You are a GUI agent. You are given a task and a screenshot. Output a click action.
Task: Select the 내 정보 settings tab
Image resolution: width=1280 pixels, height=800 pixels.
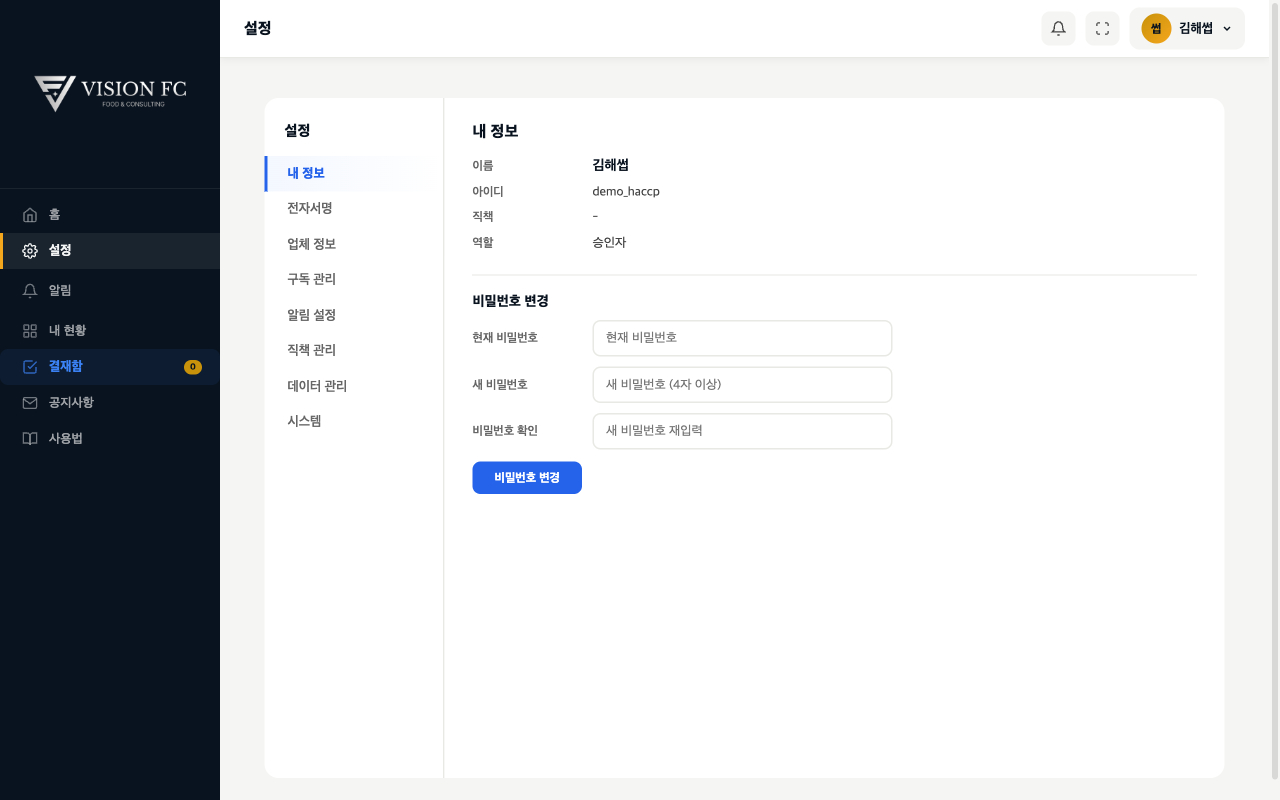354,173
